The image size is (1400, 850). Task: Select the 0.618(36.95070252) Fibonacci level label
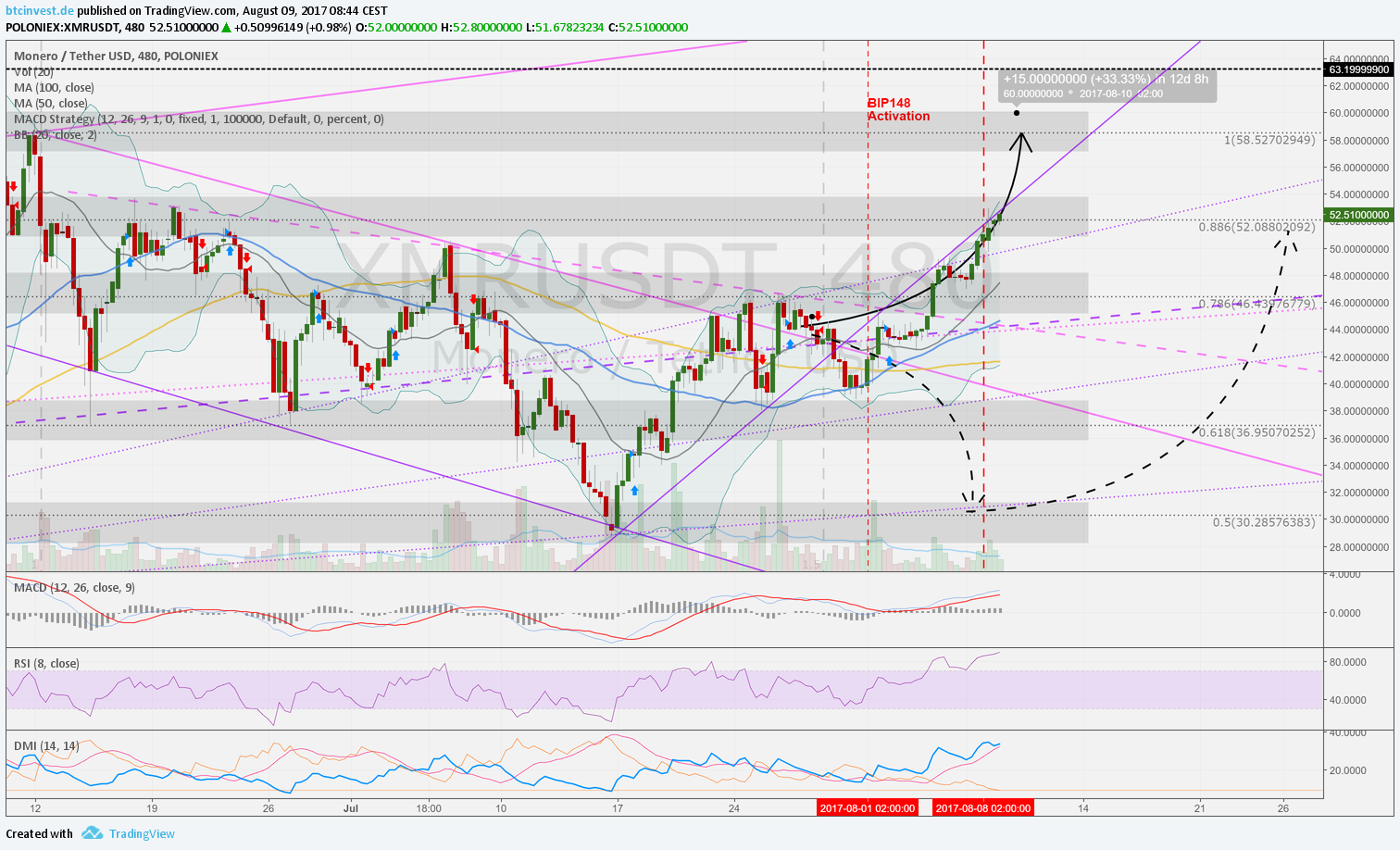pyautogui.click(x=1256, y=431)
